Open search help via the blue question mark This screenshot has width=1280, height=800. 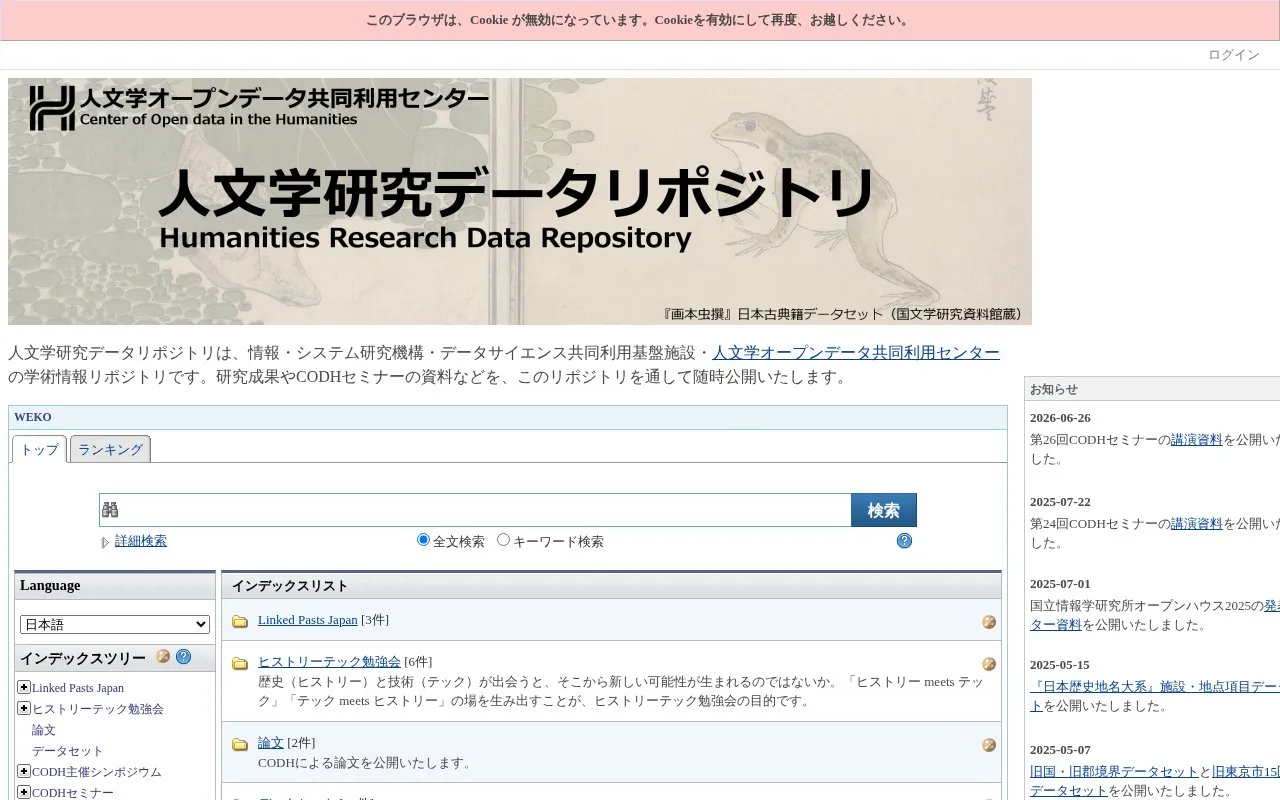point(904,541)
